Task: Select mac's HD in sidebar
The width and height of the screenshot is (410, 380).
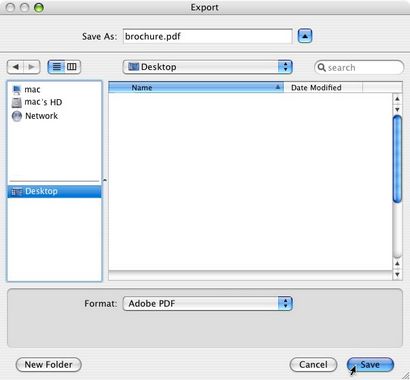Action: 54,102
